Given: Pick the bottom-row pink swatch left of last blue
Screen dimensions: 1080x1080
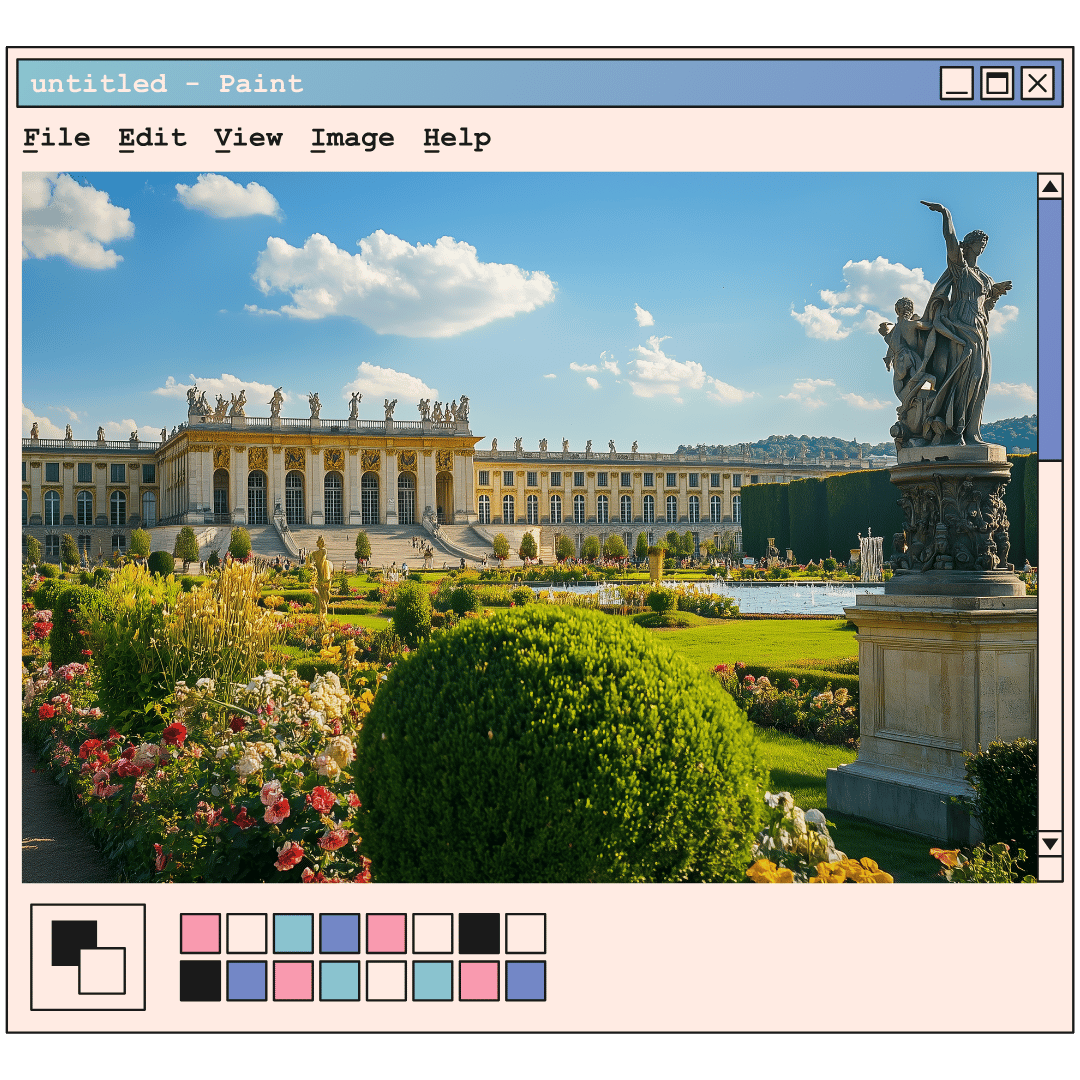Looking at the screenshot, I should coord(479,981).
